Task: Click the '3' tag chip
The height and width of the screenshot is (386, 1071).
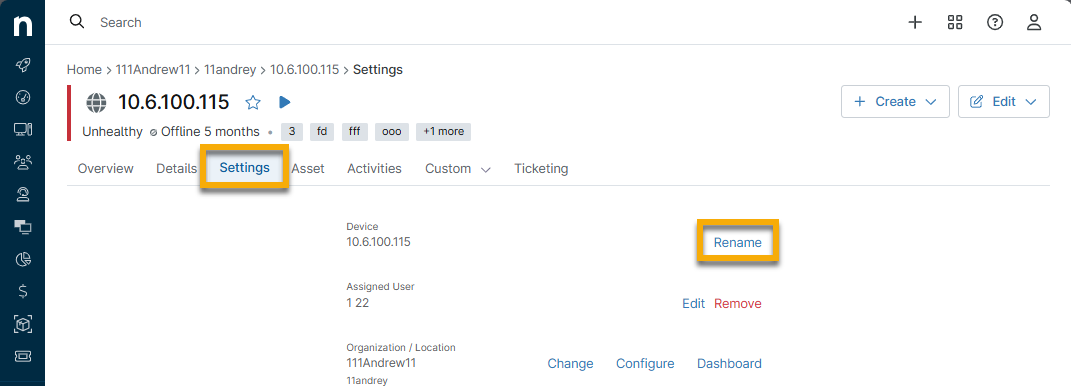Action: pos(292,132)
